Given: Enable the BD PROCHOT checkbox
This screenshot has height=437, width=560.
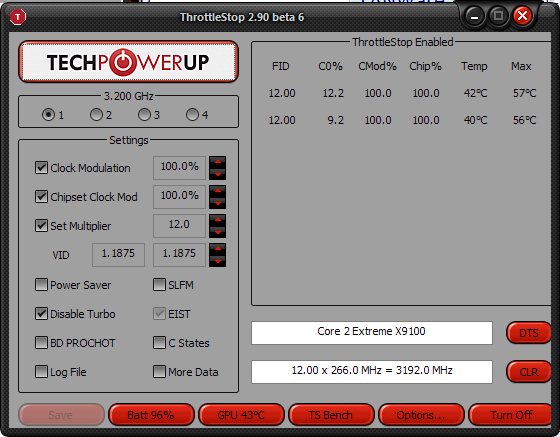Looking at the screenshot, I should click(x=41, y=342).
